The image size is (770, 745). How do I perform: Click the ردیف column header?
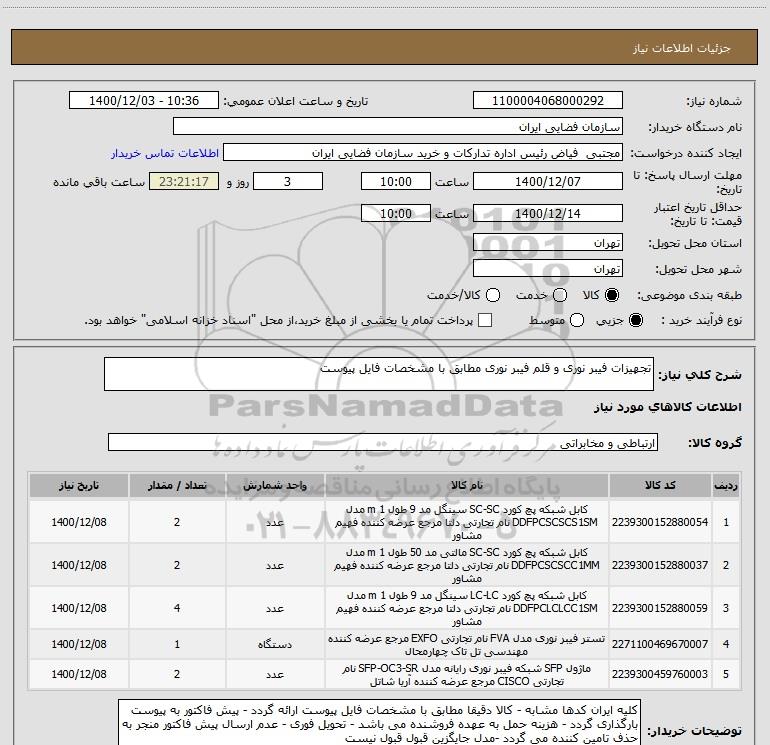(x=726, y=486)
